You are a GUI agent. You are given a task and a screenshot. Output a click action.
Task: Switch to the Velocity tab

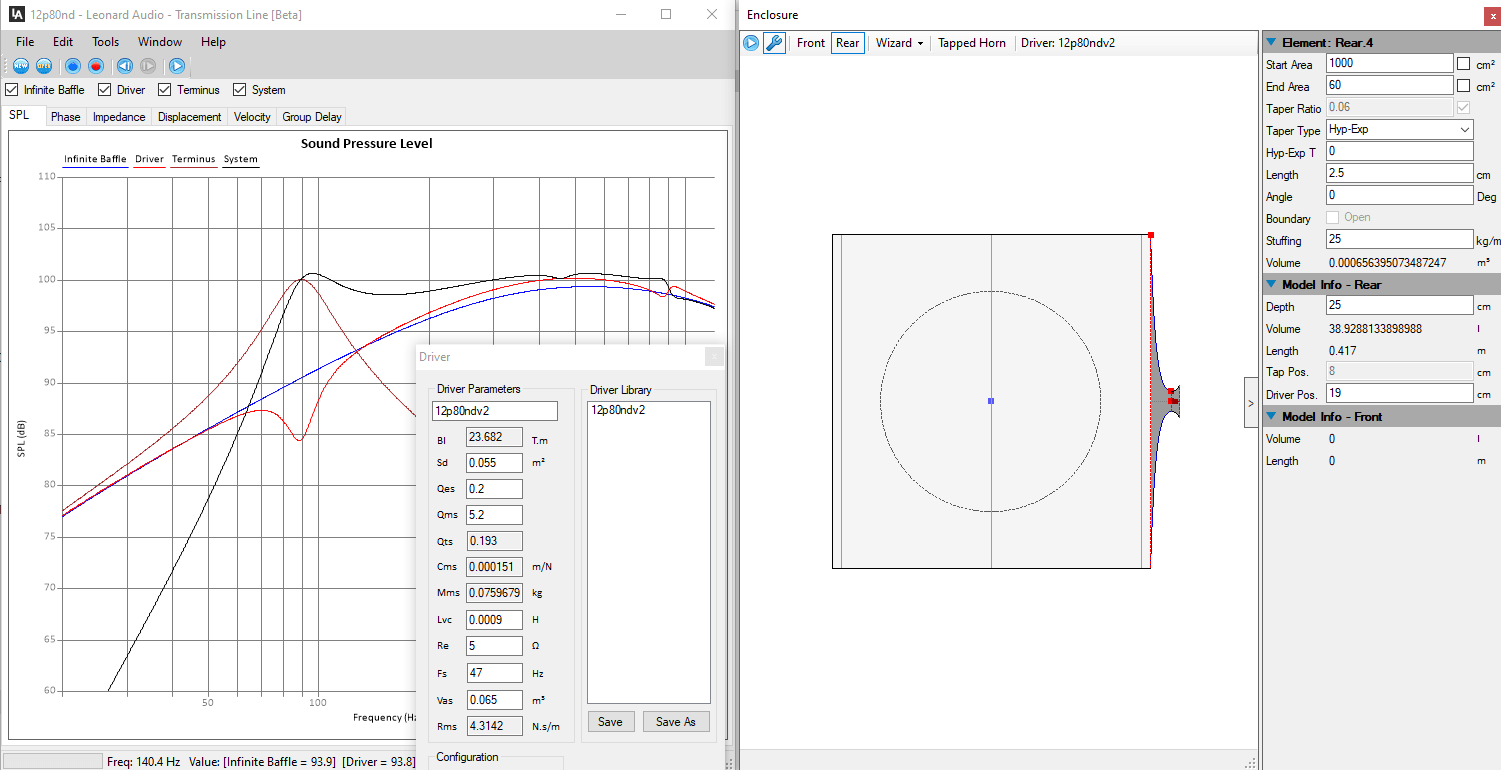tap(252, 117)
